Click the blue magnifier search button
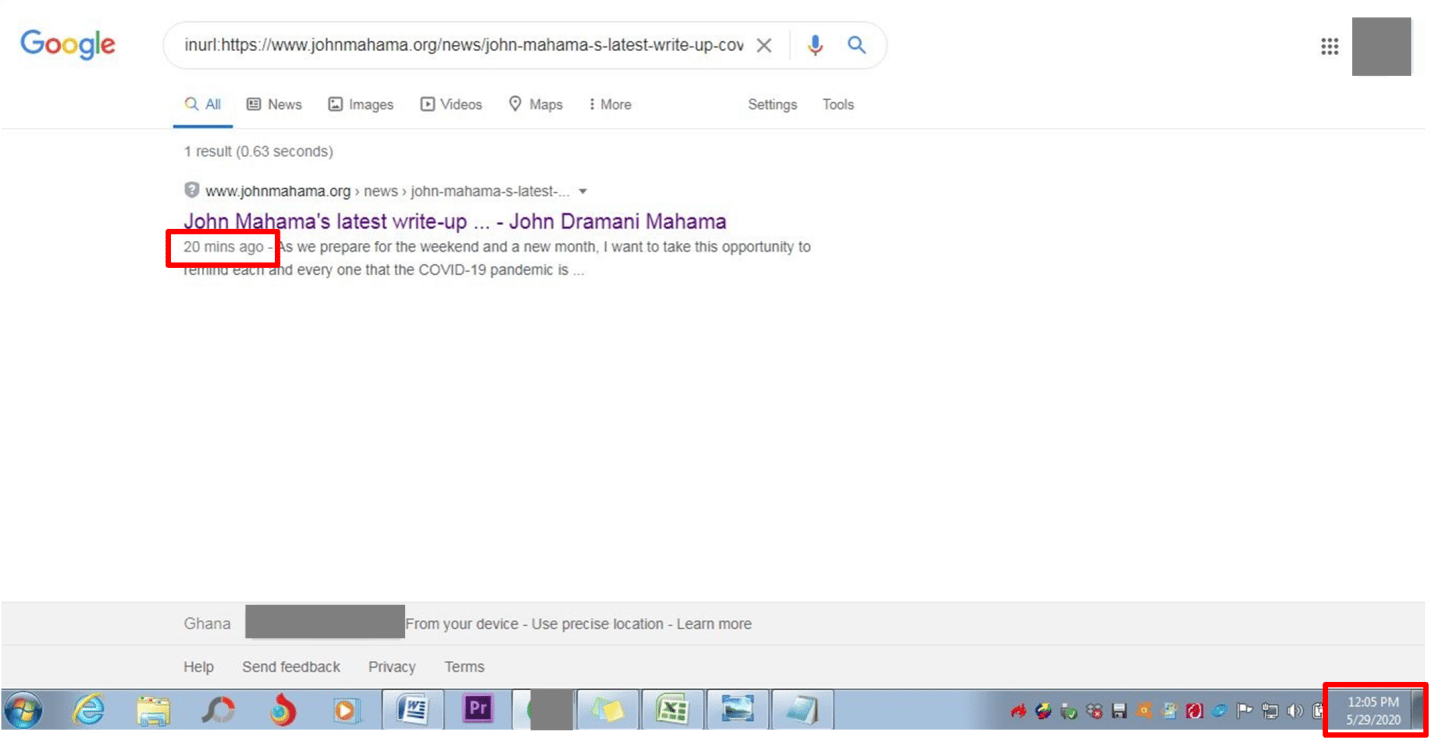 coord(857,45)
